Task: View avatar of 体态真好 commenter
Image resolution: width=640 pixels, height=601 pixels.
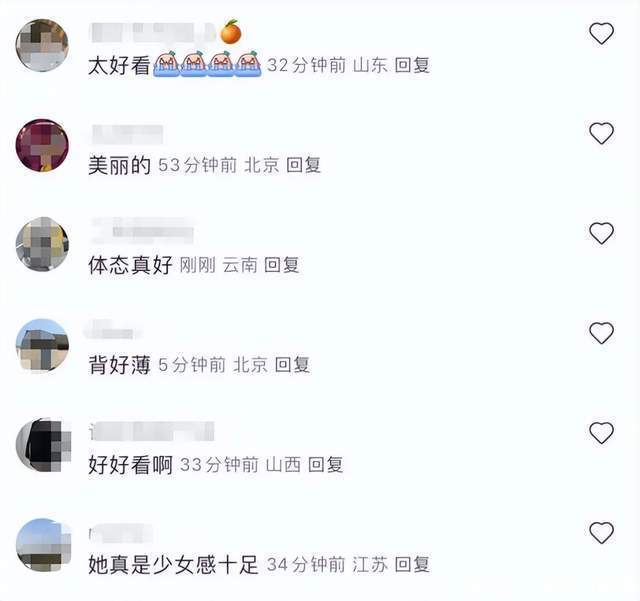Action: click(42, 244)
